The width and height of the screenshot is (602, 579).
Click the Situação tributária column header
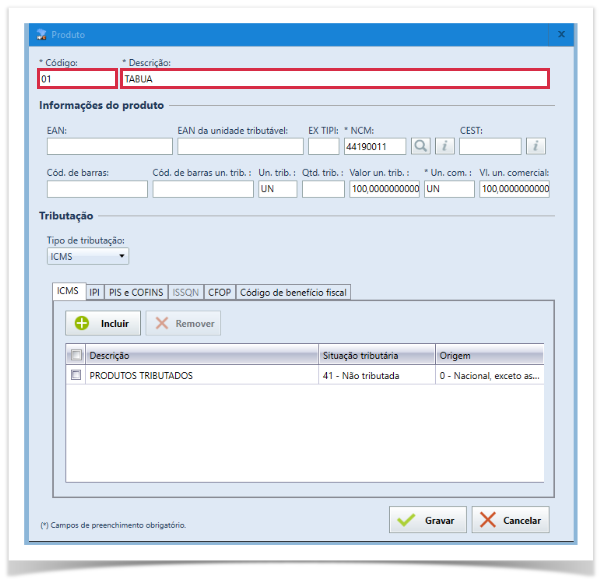coord(377,355)
